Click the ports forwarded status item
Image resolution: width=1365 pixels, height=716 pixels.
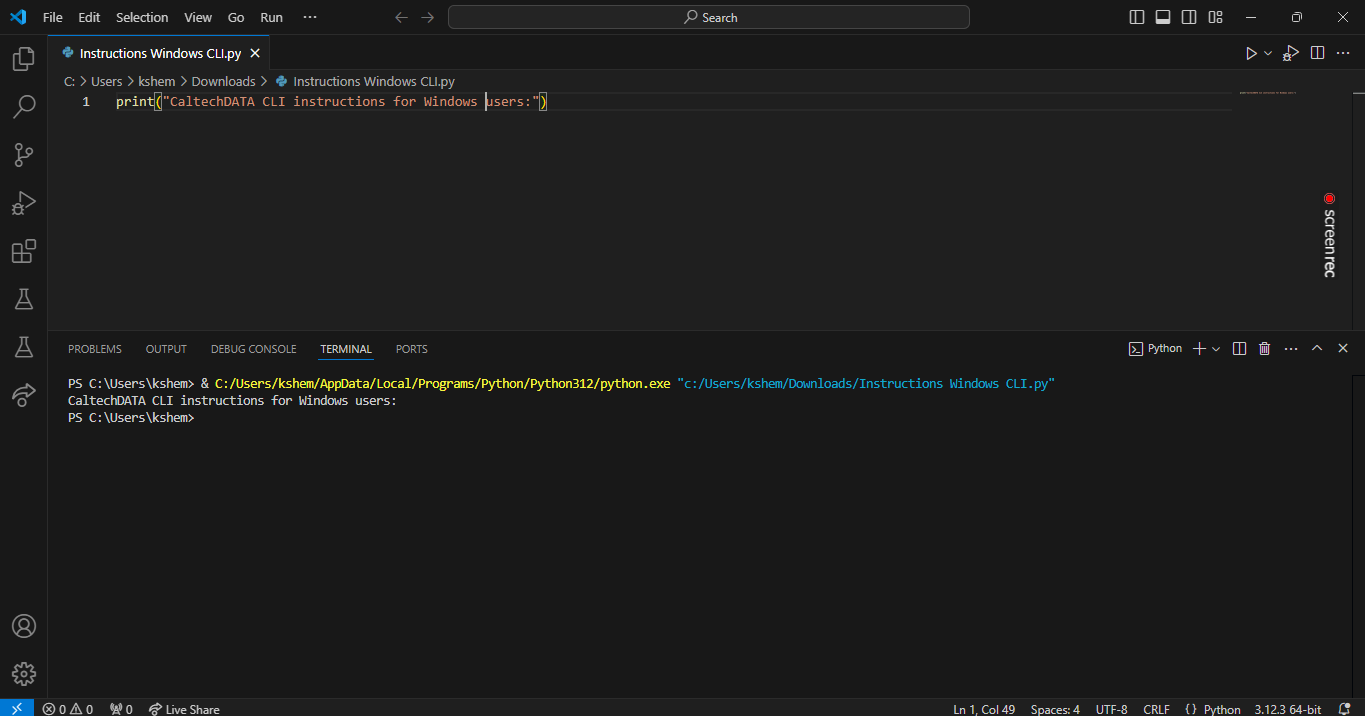pyautogui.click(x=121, y=709)
